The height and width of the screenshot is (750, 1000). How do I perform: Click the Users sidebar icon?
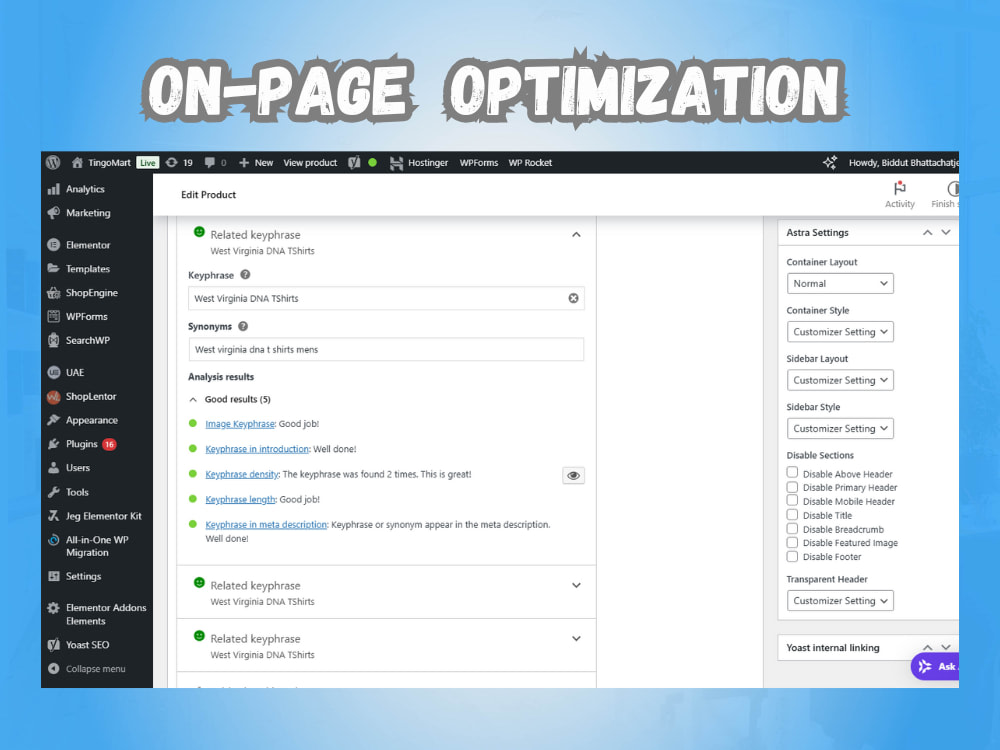[x=54, y=467]
